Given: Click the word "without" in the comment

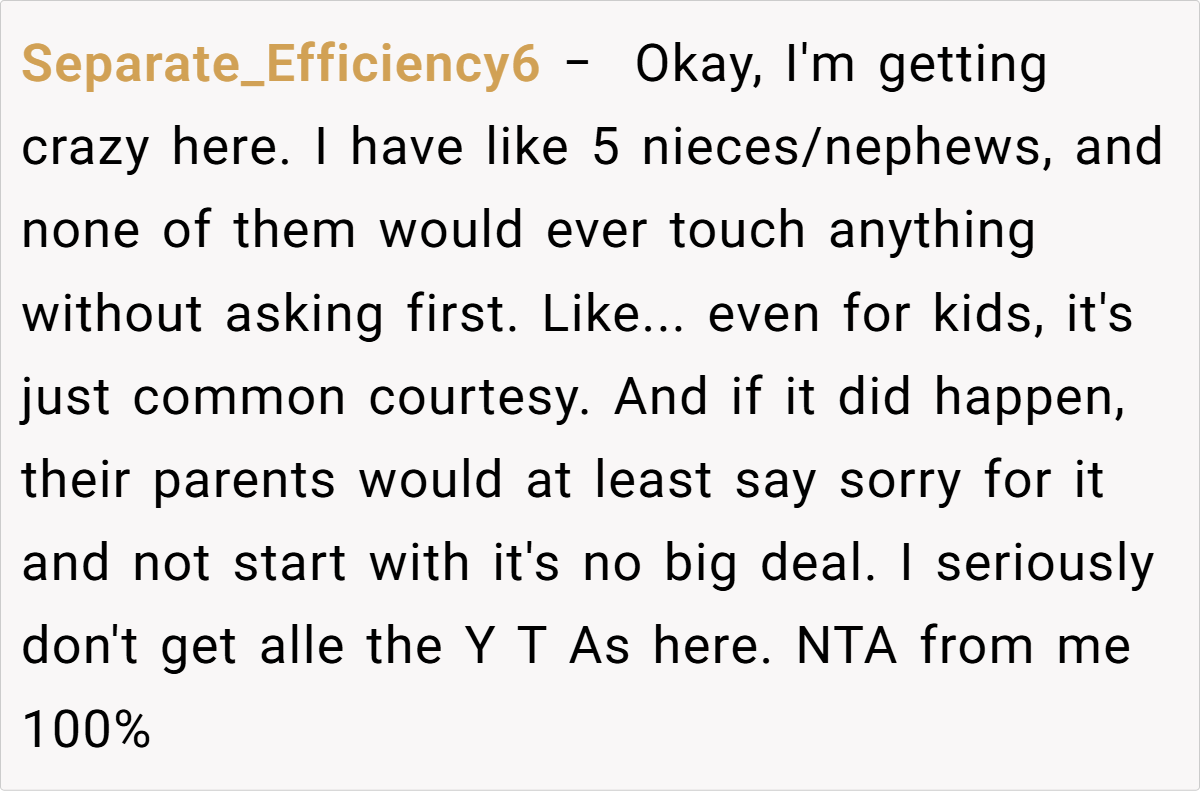Looking at the screenshot, I should pos(112,315).
